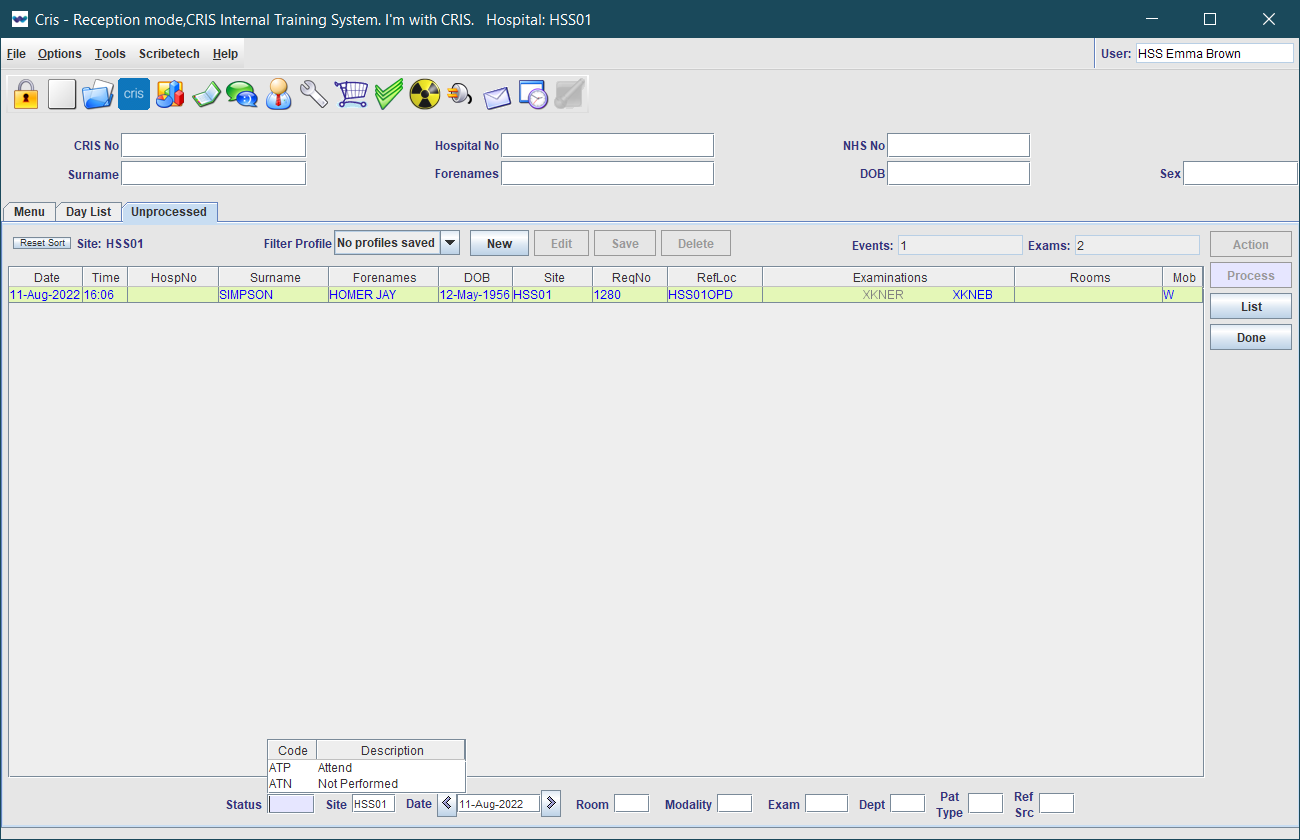
Task: Click the padlock lock icon
Action: tap(26, 94)
